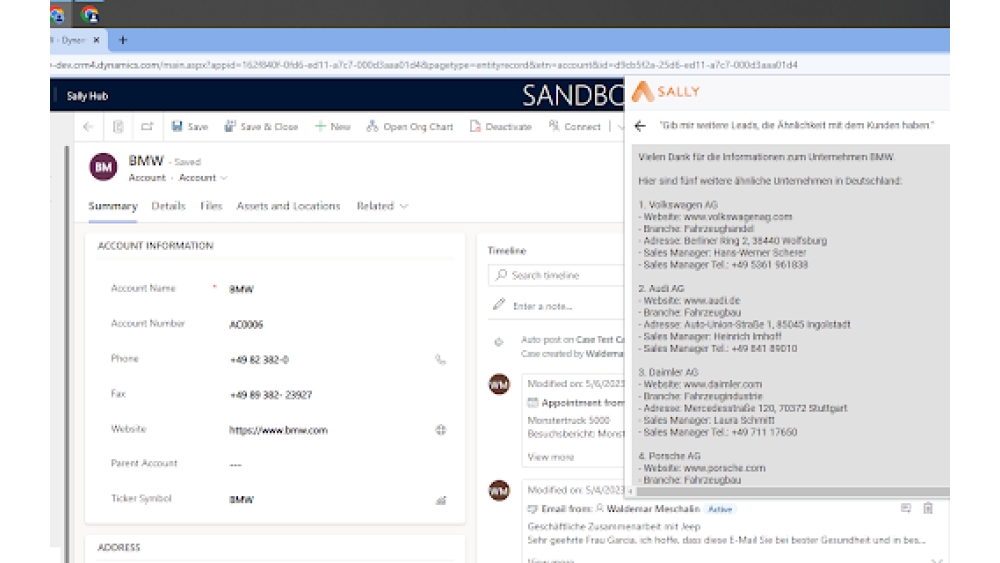The image size is (1000, 563).
Task: Edit Website field https://www.bmw.com
Action: coord(328,430)
